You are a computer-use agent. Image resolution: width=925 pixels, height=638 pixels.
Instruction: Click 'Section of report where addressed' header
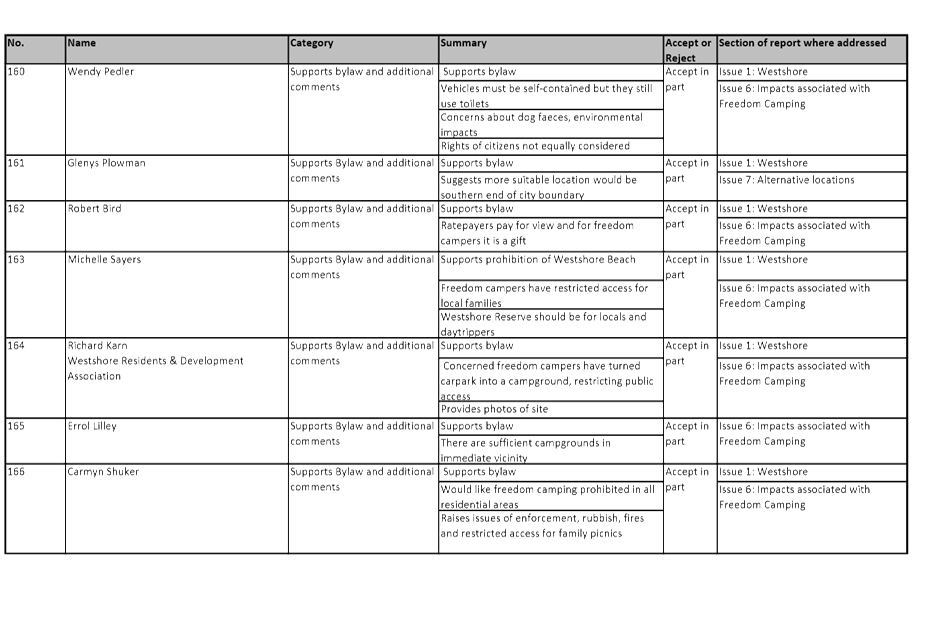[x=812, y=50]
